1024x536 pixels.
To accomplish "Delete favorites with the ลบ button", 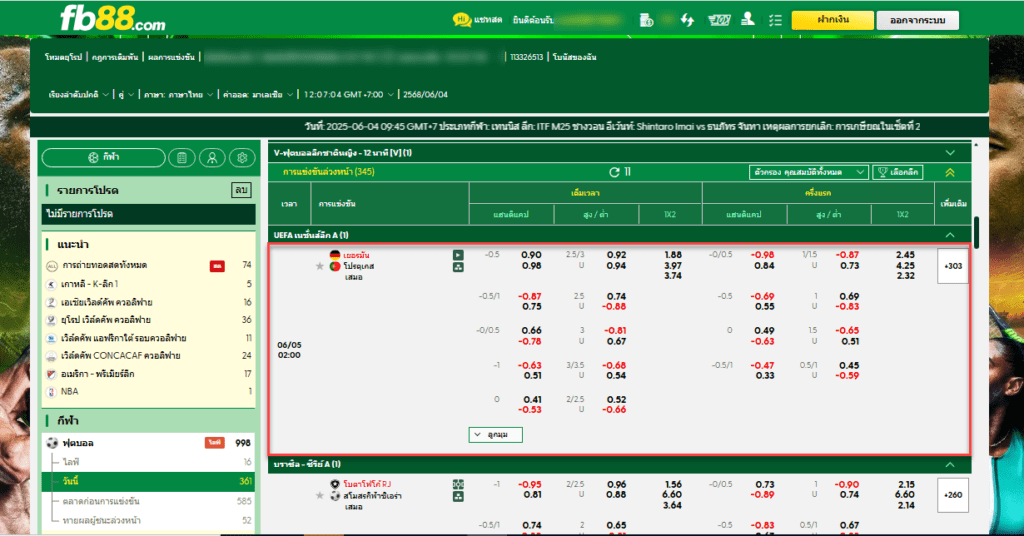I will (x=241, y=190).
